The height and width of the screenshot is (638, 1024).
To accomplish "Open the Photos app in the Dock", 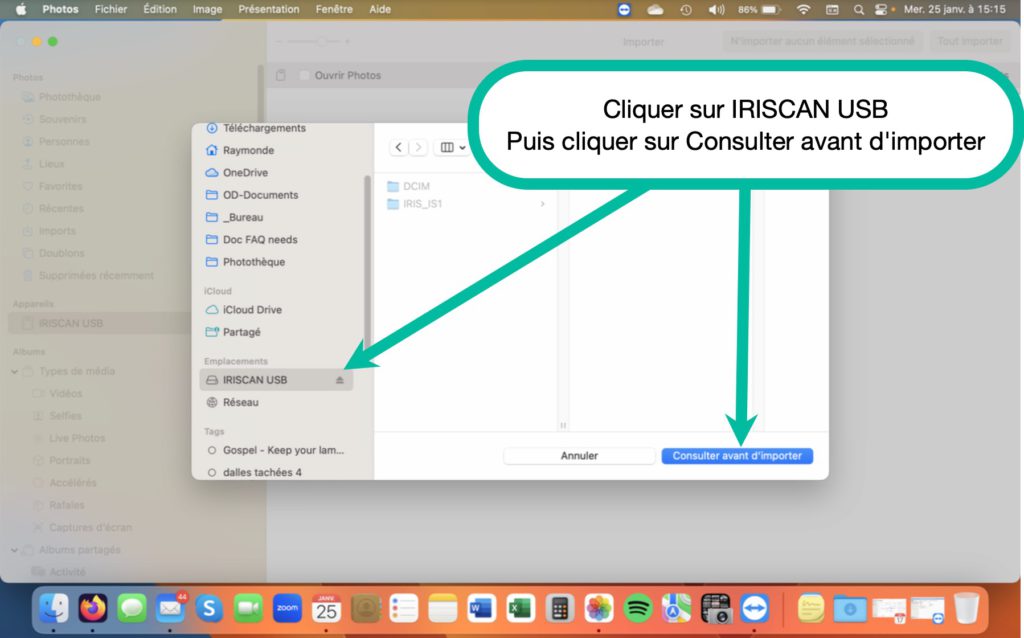I will pos(599,607).
